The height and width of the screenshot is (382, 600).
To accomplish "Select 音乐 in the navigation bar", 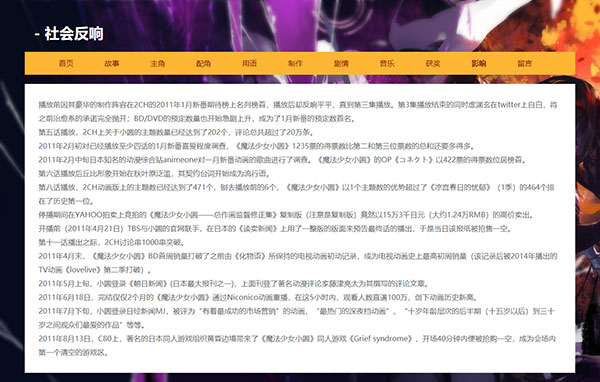I will (x=387, y=64).
